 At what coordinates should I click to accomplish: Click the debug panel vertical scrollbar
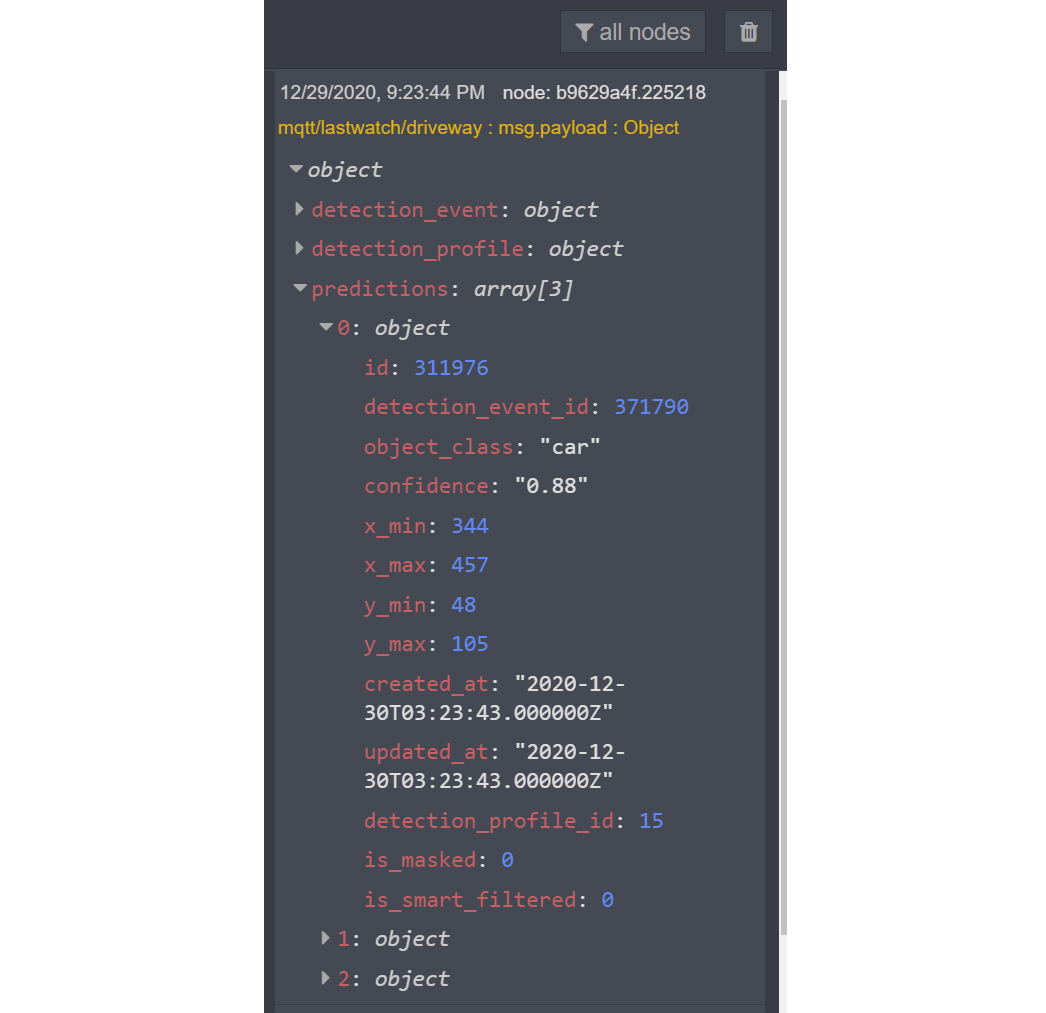click(x=783, y=517)
